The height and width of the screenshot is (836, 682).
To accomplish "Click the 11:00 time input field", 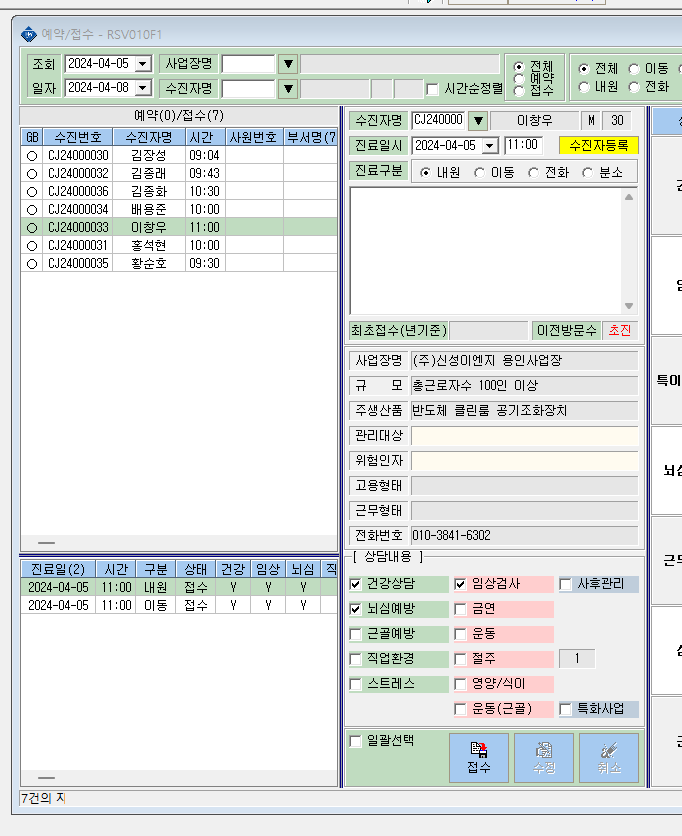I will click(523, 145).
